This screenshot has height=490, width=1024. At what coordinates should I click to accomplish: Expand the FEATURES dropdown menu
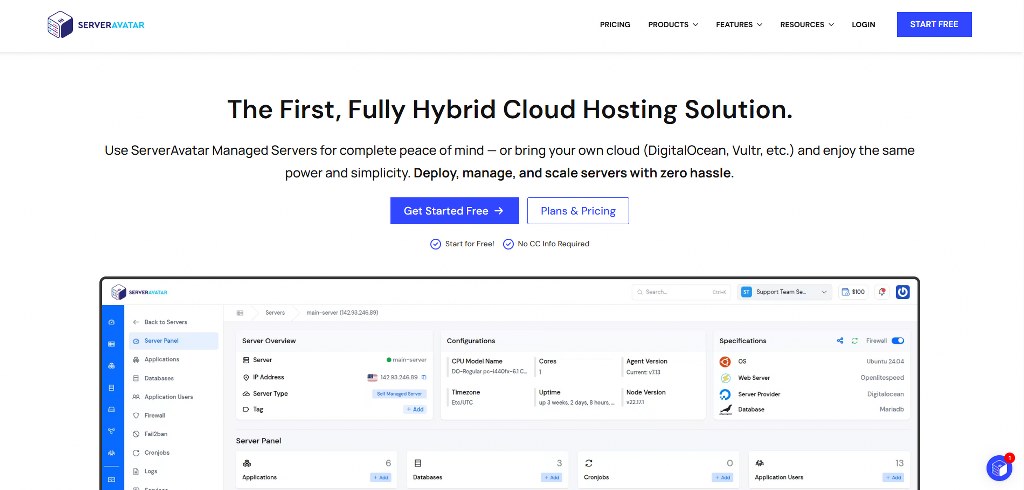pyautogui.click(x=739, y=24)
